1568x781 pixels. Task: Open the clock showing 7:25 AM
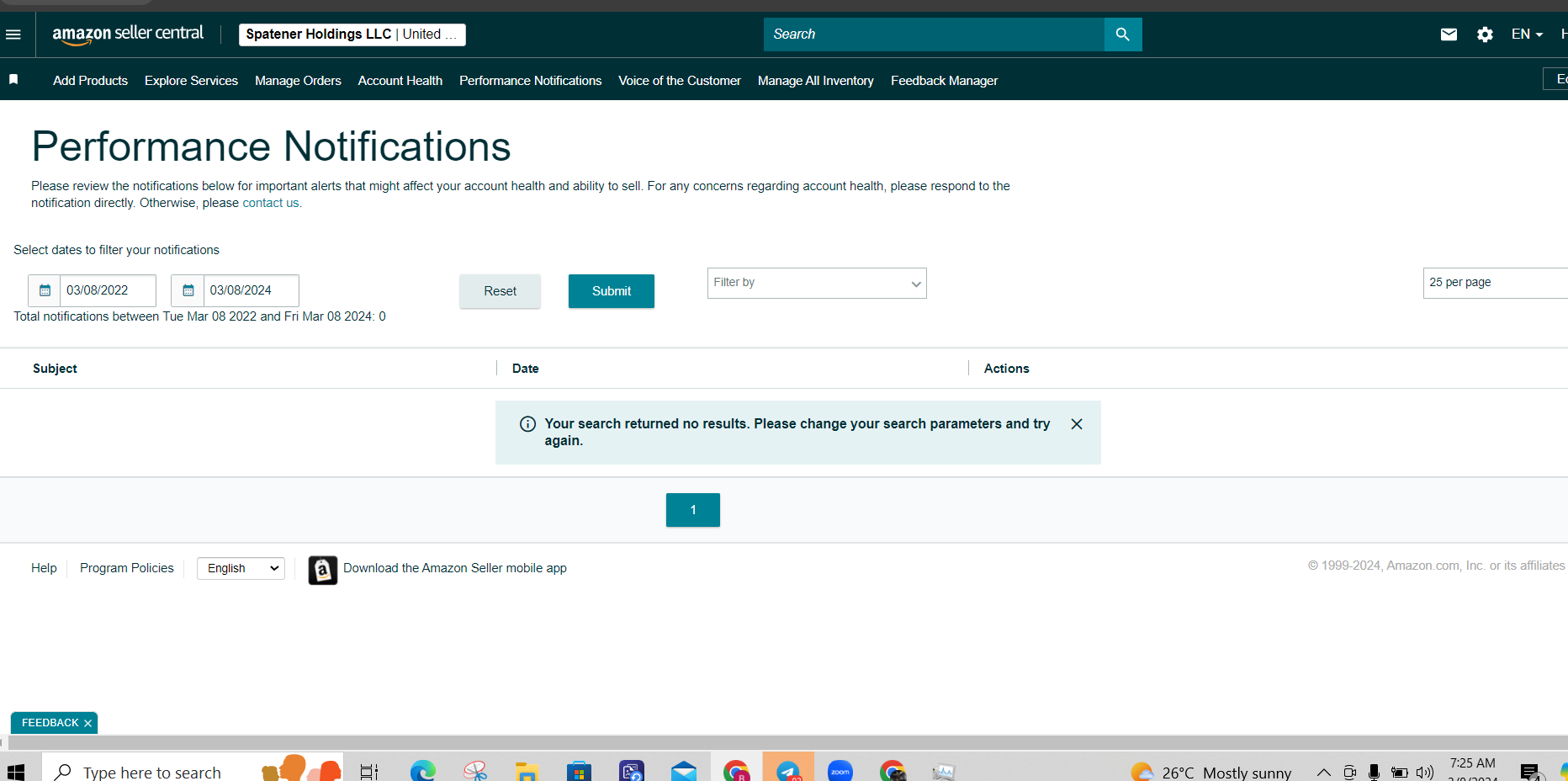coord(1472,769)
